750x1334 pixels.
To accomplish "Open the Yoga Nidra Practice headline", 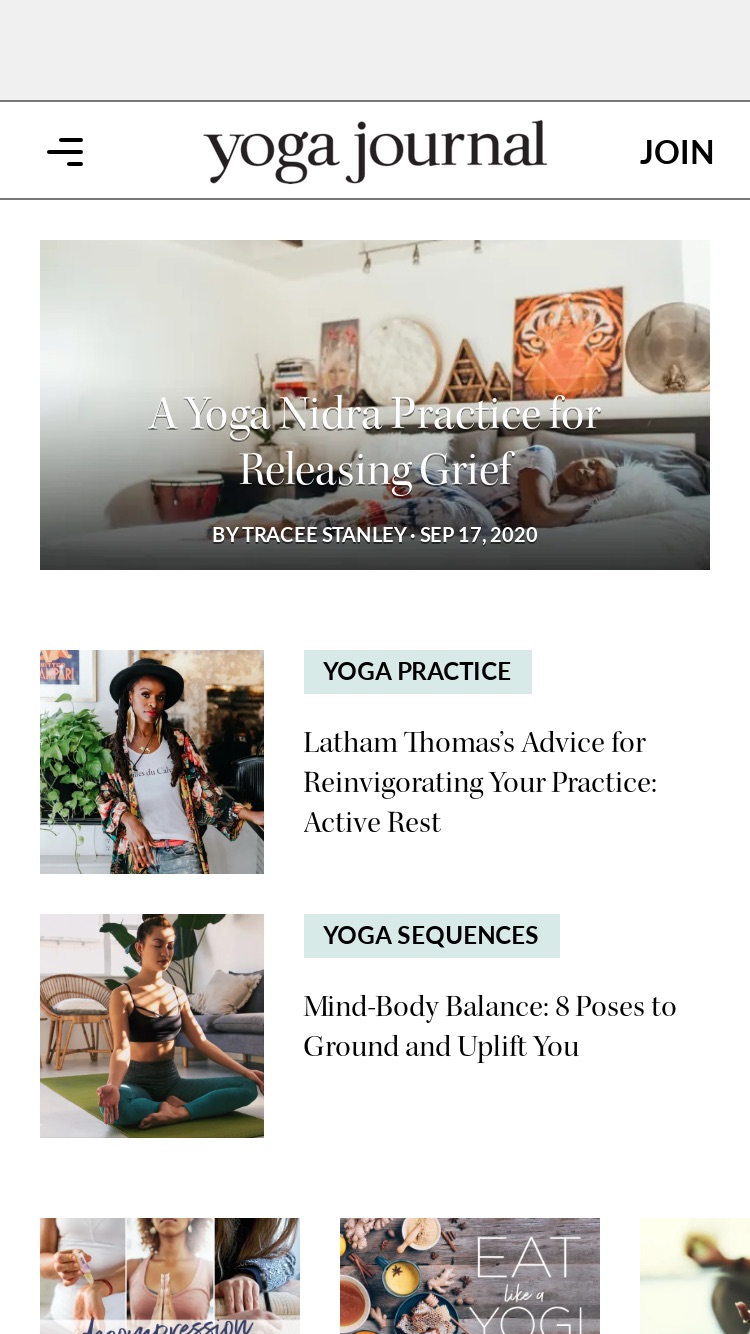I will [375, 441].
